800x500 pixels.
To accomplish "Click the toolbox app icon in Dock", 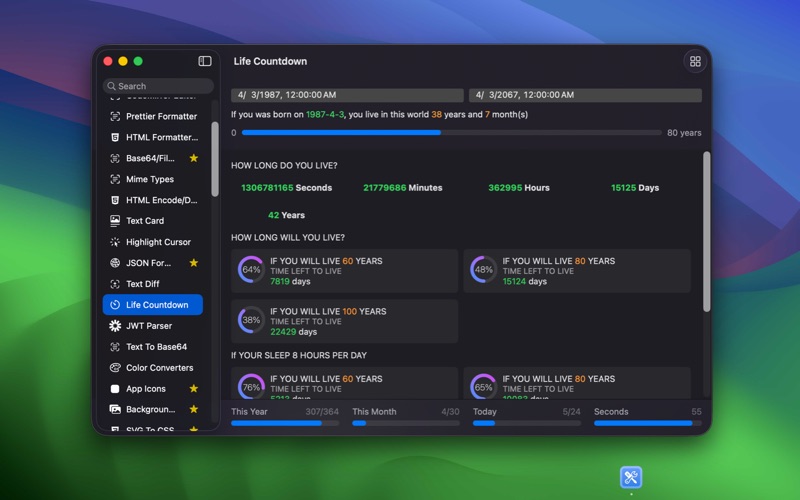I will point(631,477).
